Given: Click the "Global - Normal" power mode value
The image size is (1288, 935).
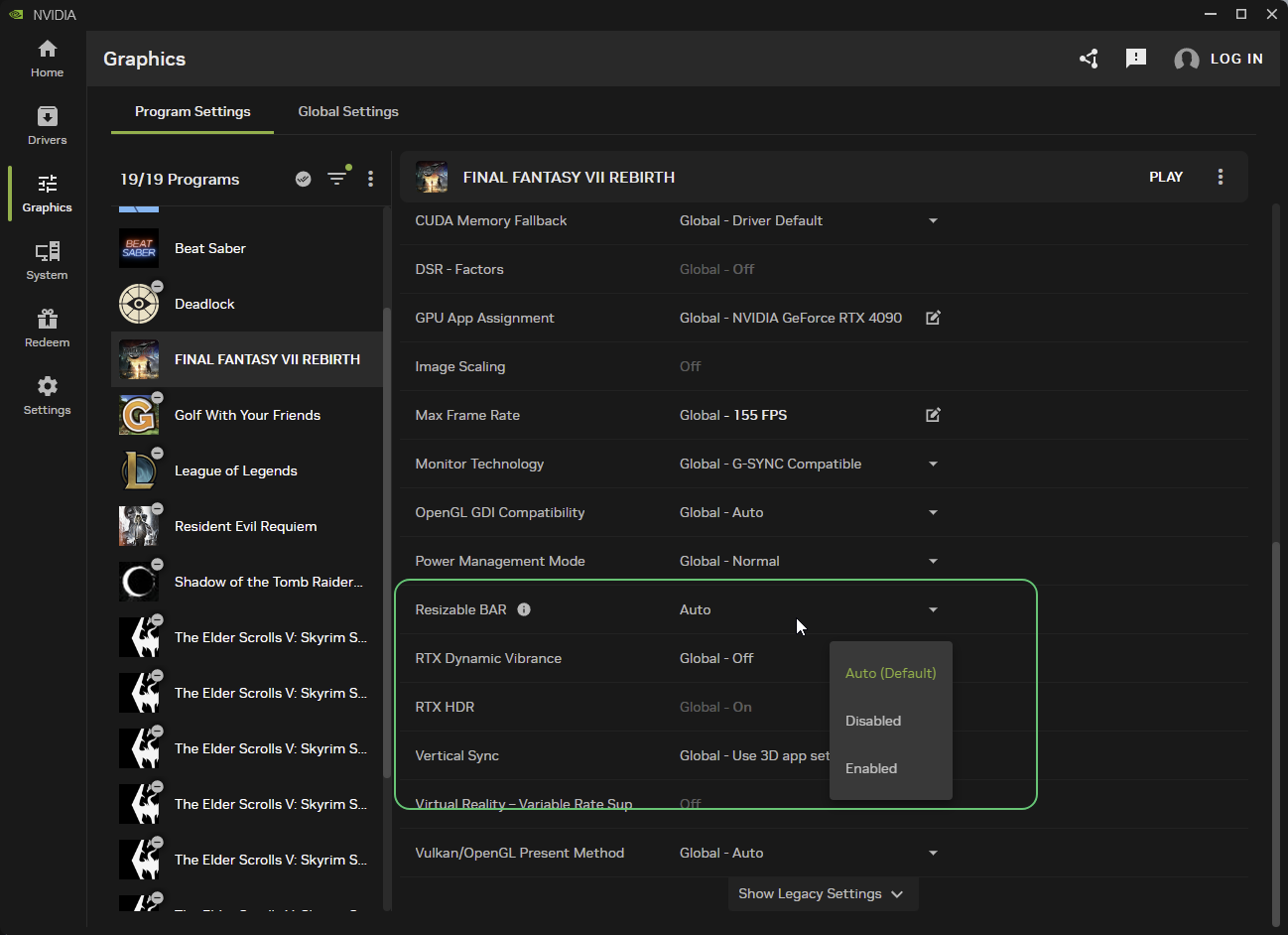Looking at the screenshot, I should 729,561.
